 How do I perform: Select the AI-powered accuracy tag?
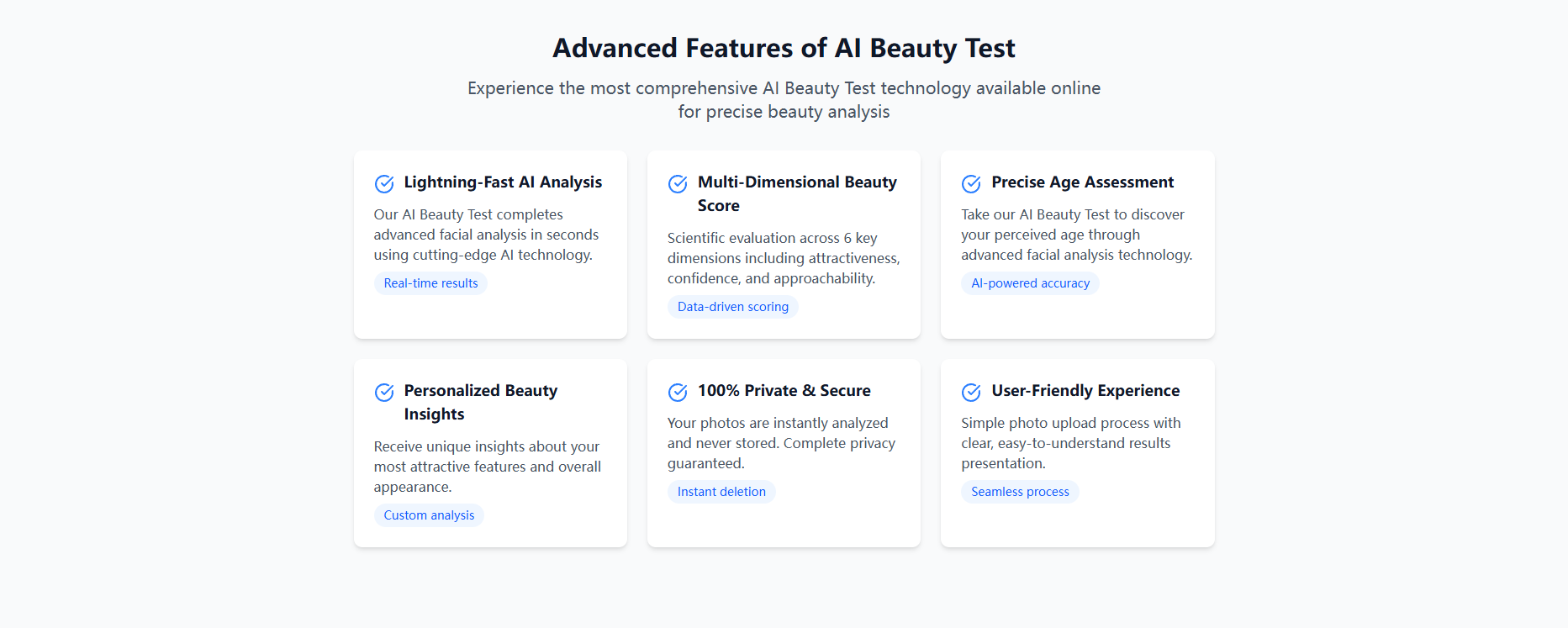click(x=1030, y=283)
